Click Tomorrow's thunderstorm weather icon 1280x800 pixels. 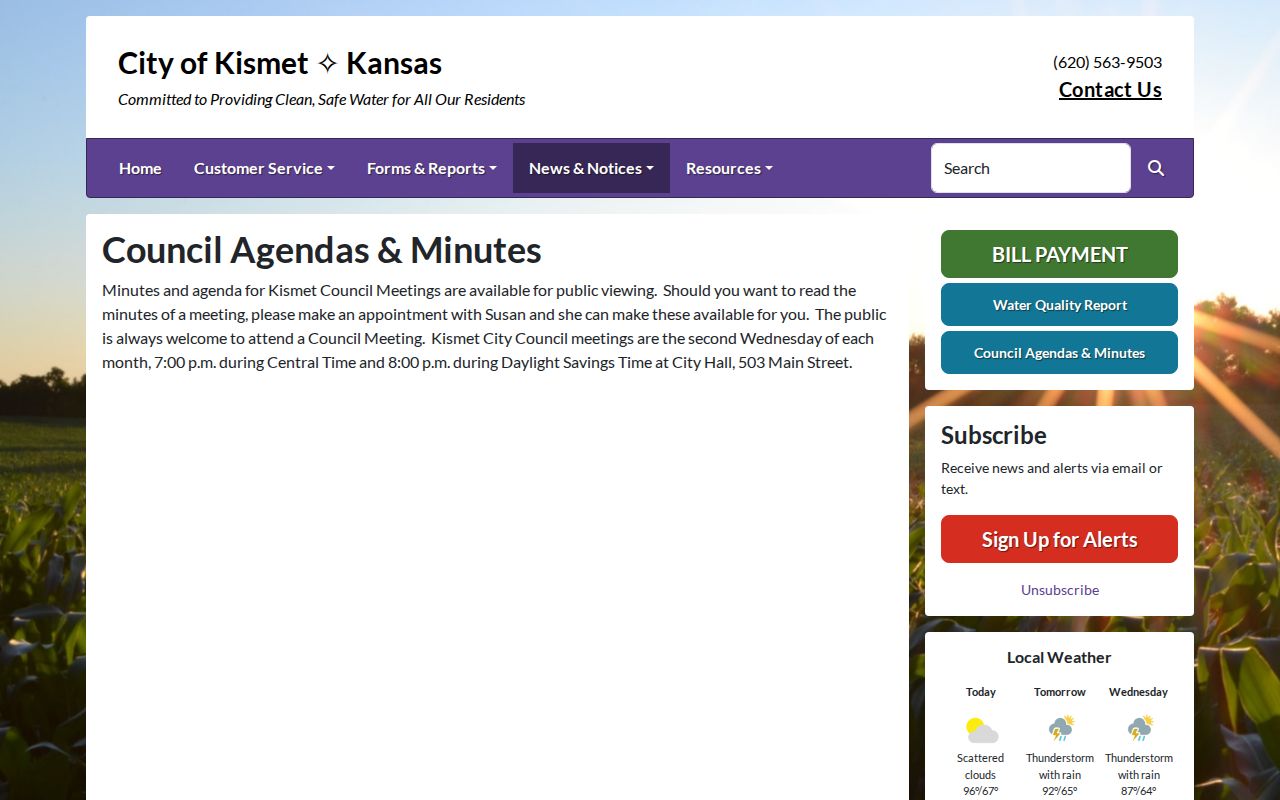[x=1060, y=728]
